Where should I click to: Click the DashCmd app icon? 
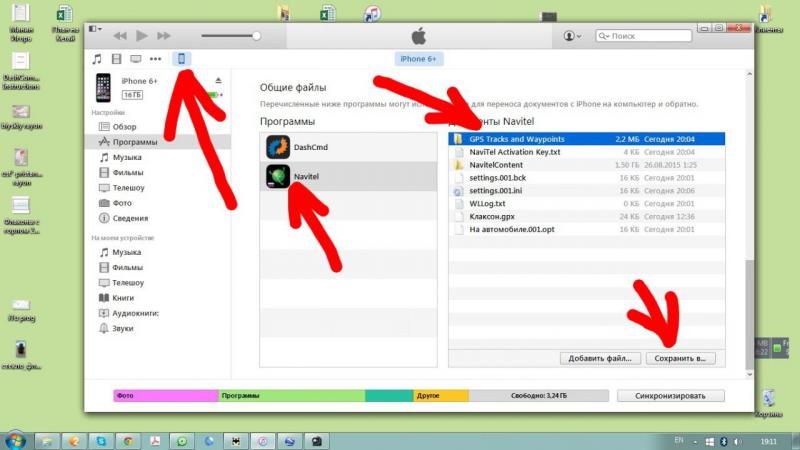click(x=278, y=147)
